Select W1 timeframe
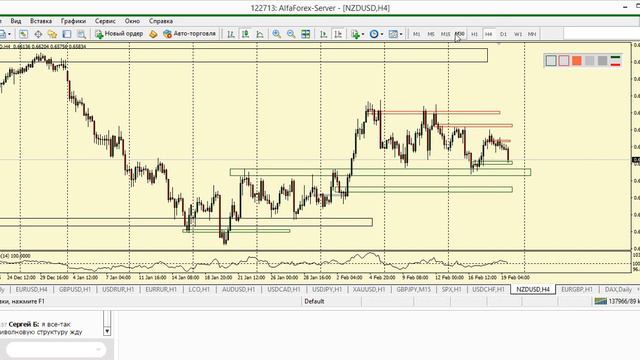Screen dimensions: 640x360 pos(518,34)
